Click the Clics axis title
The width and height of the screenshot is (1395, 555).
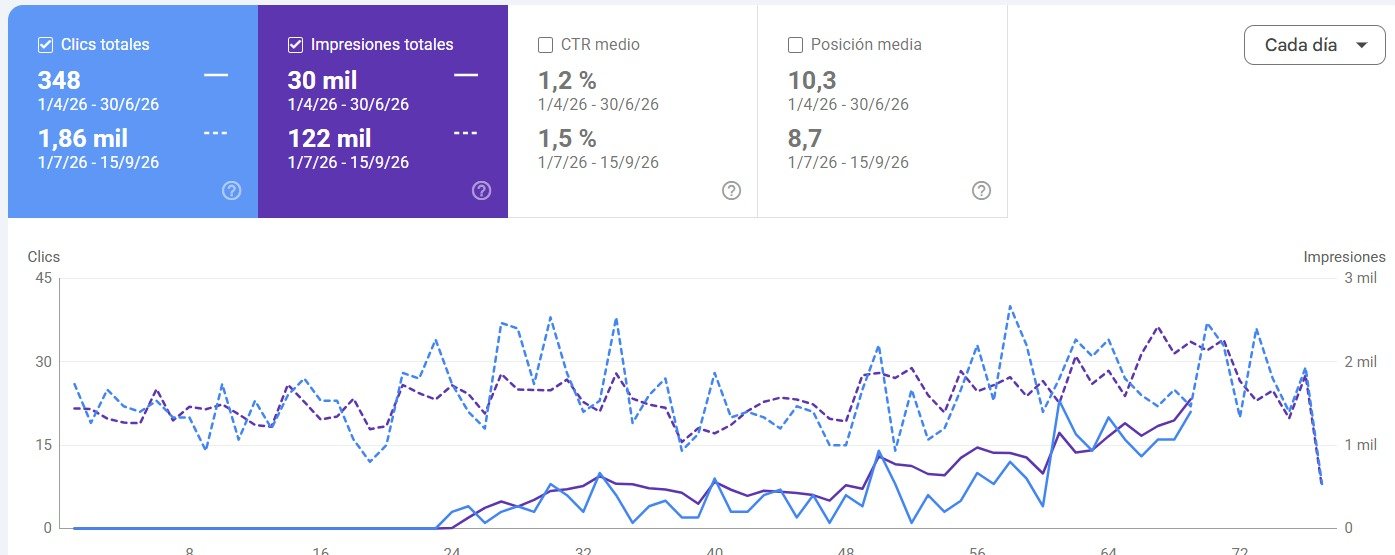click(44, 257)
